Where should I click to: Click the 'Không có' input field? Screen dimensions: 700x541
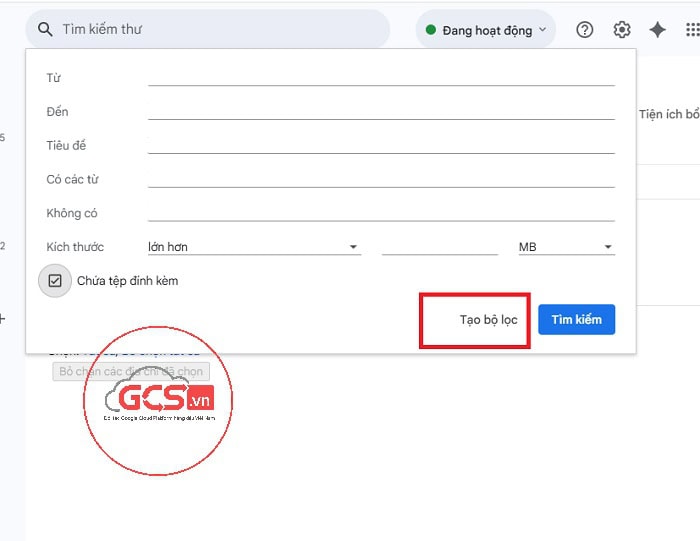point(381,213)
